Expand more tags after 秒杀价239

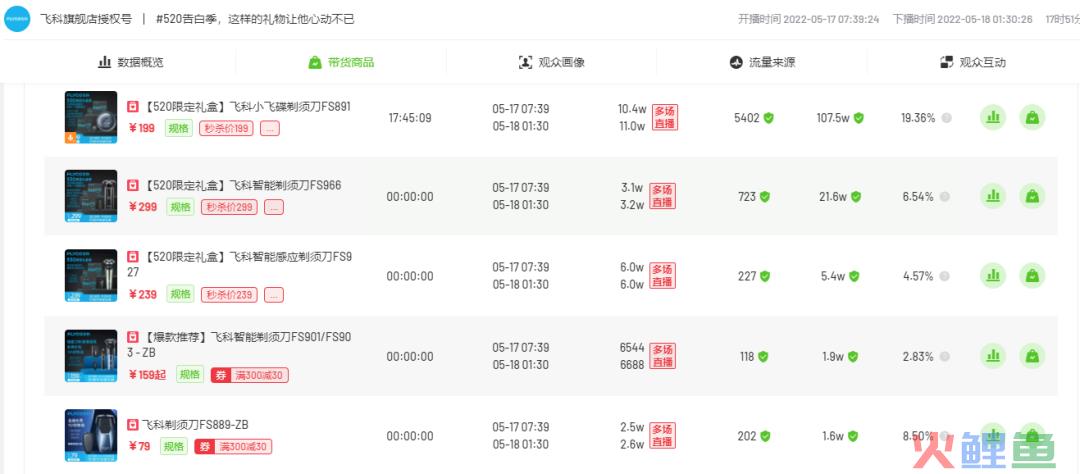[274, 295]
